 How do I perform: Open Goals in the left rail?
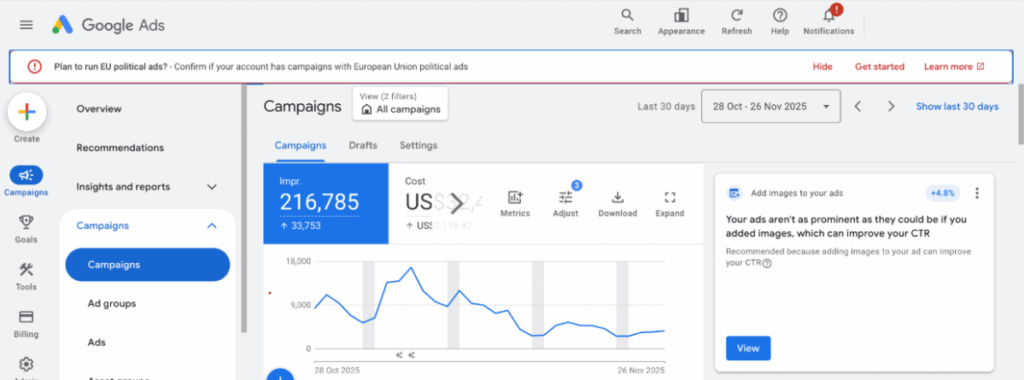(26, 229)
